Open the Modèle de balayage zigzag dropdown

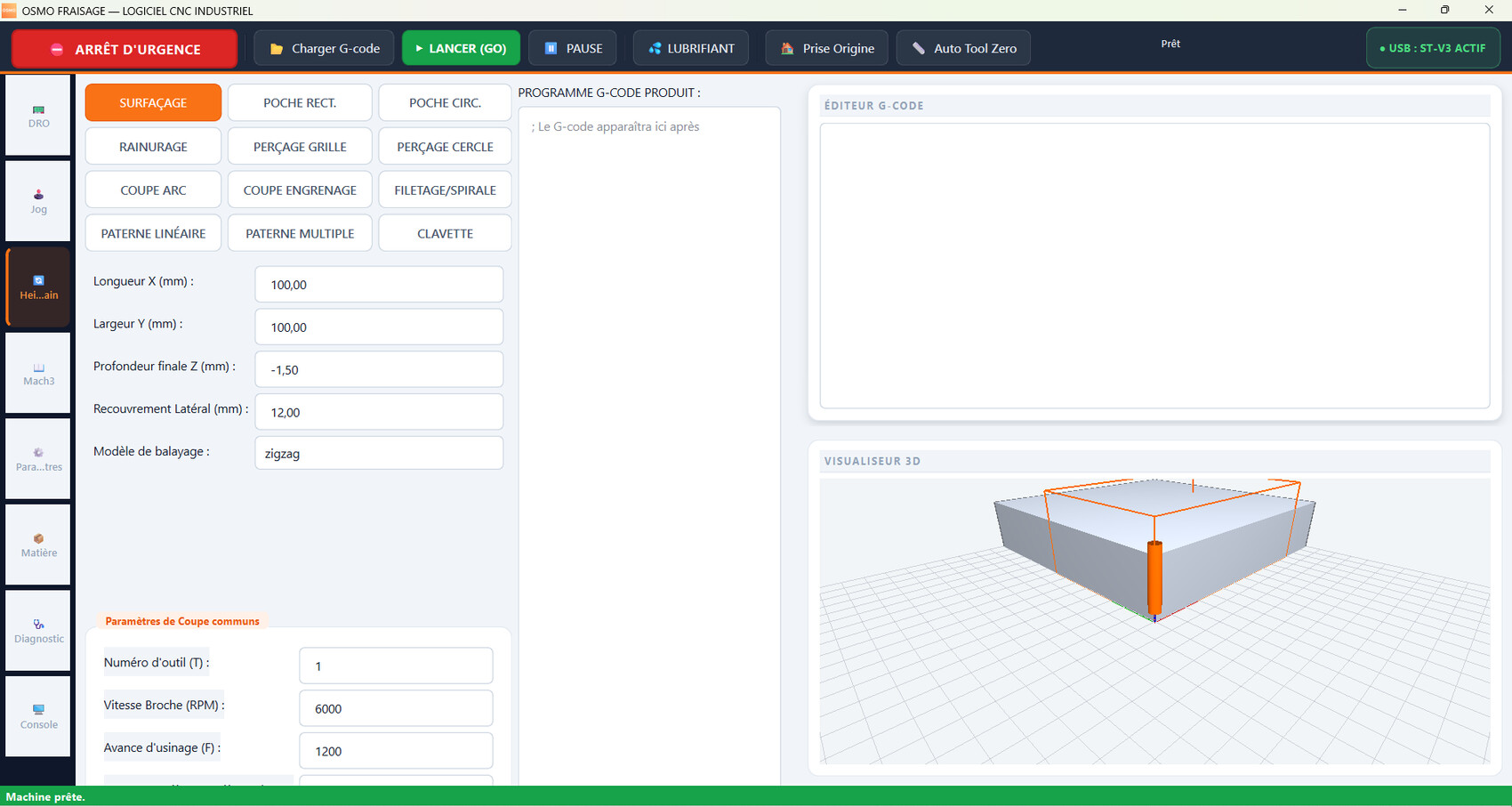click(379, 453)
